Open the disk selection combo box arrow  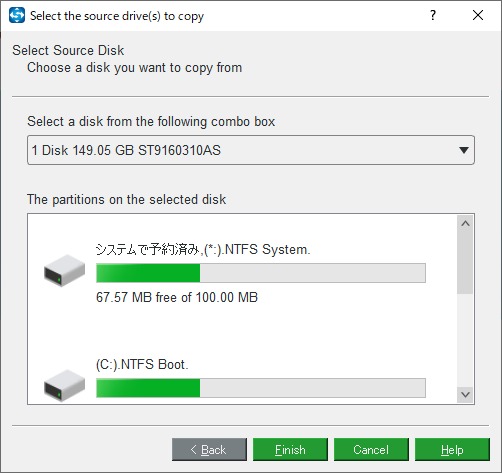click(x=464, y=150)
